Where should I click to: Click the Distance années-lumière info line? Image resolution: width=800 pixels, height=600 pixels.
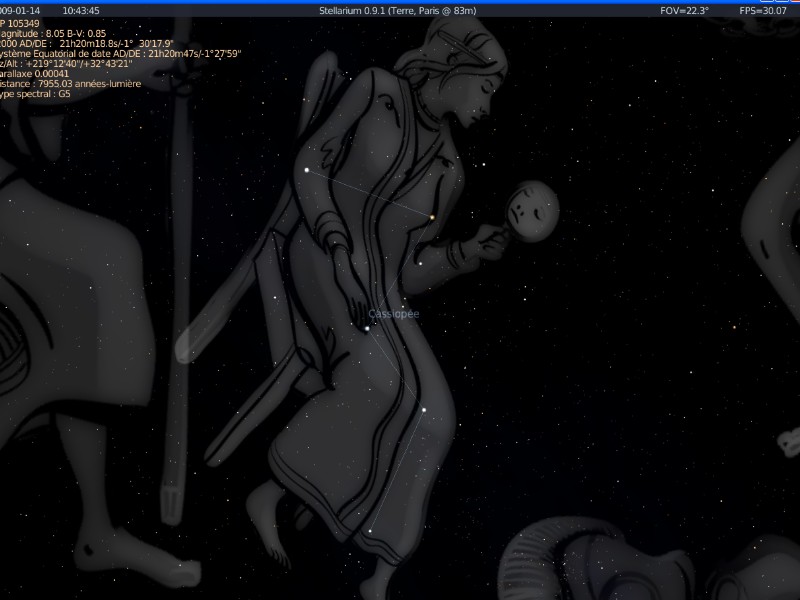70,84
